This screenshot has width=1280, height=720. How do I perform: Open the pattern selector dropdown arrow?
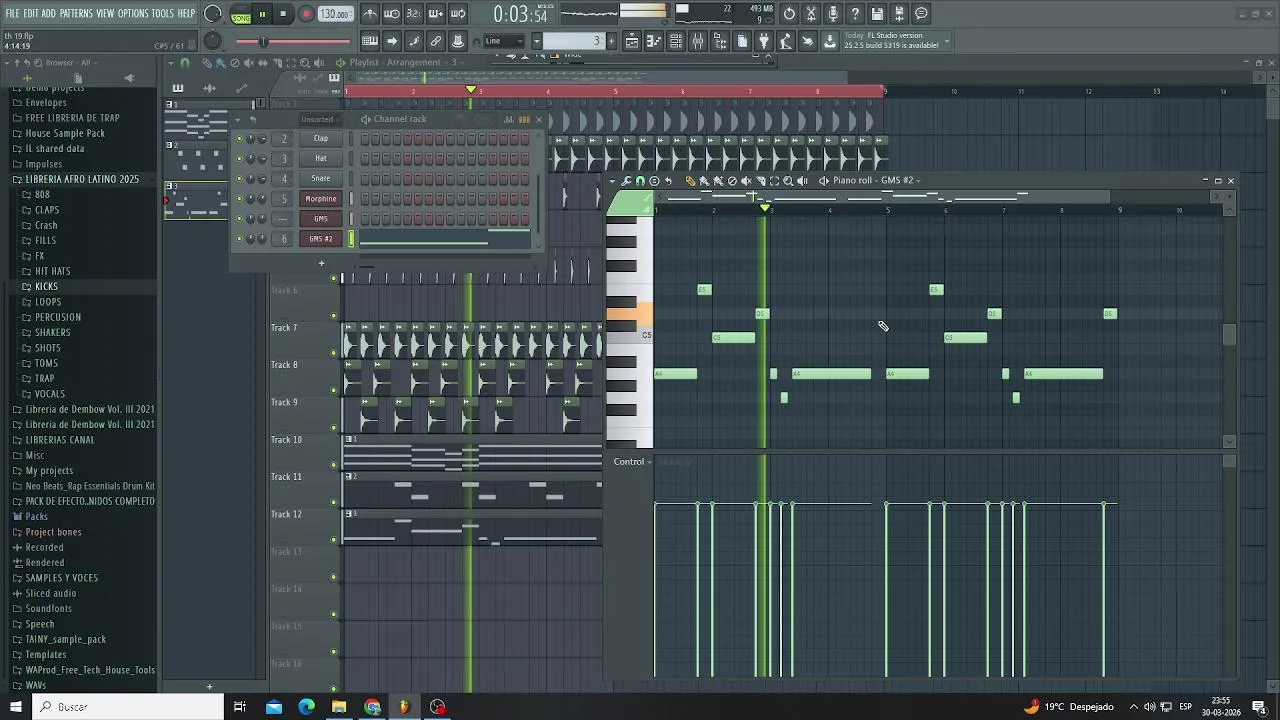536,41
